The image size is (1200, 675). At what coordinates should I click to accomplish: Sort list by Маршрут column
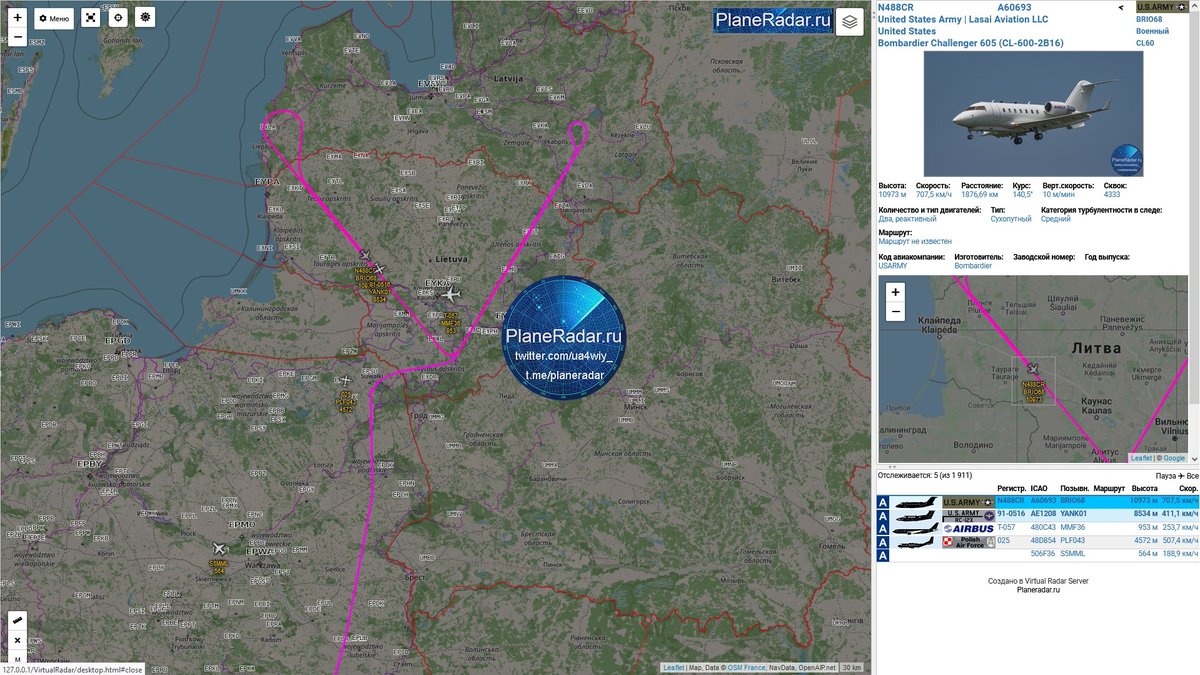(x=1109, y=488)
